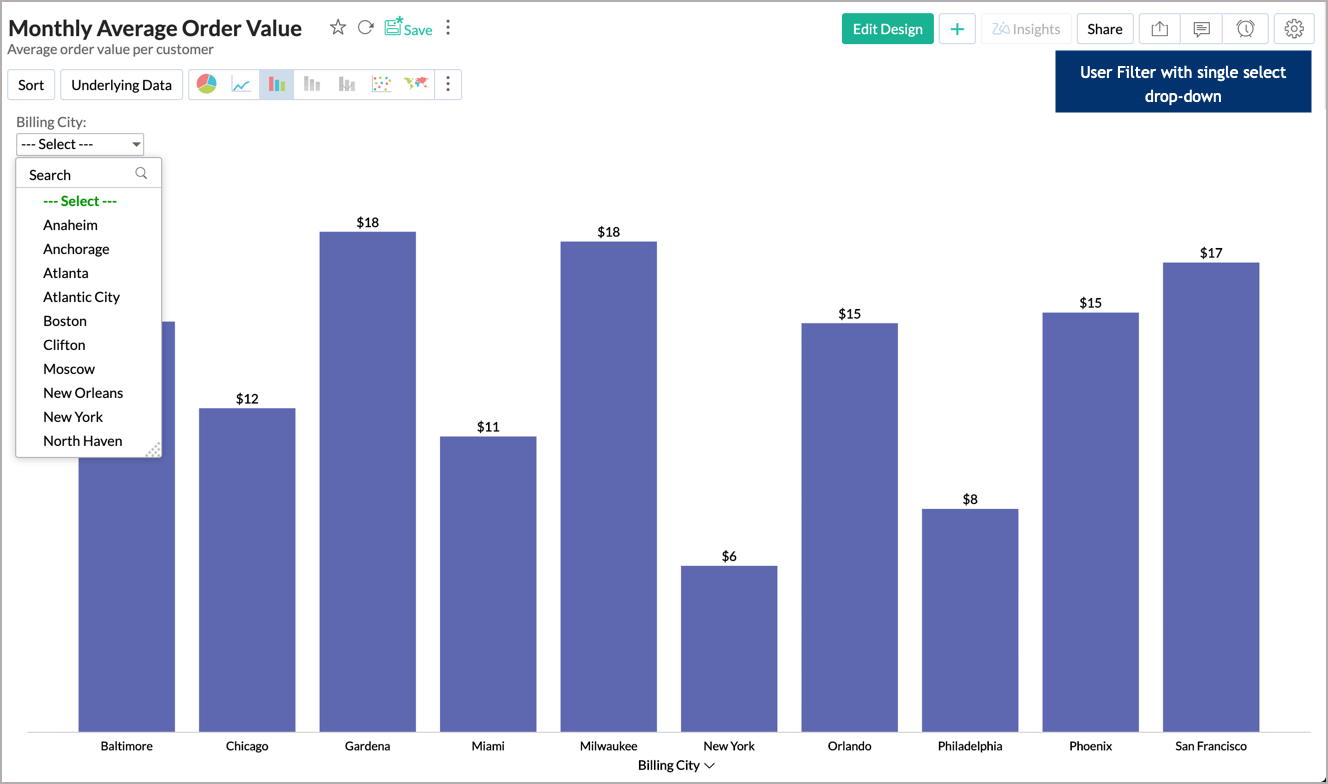Select the scatter plot chart icon
This screenshot has height=784, width=1328.
(381, 85)
